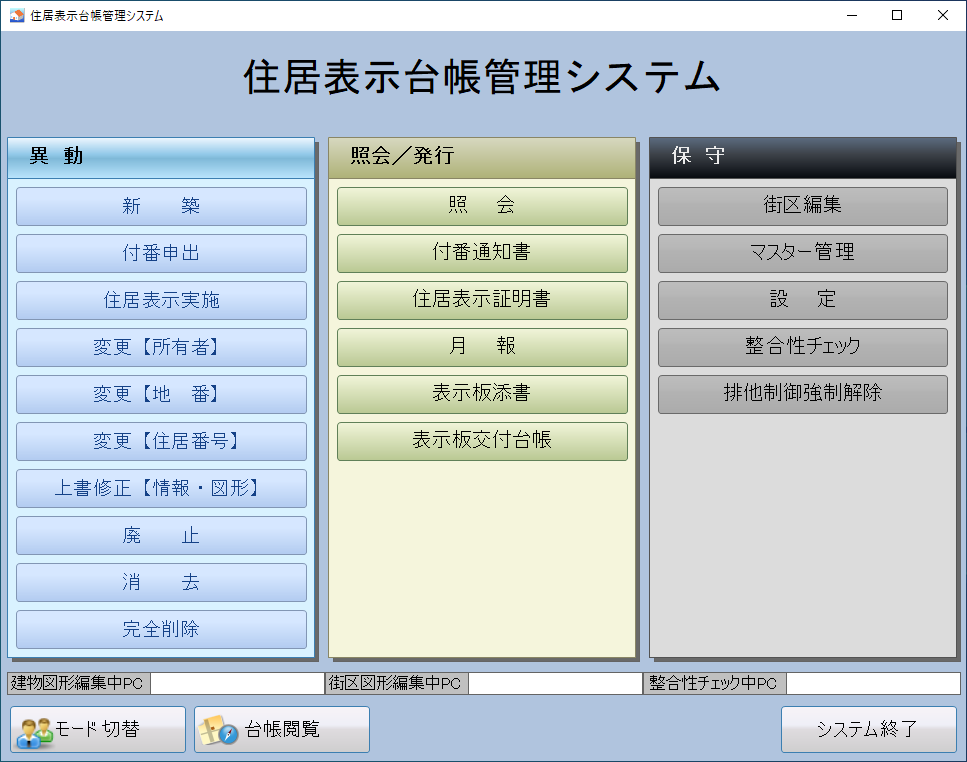967x762 pixels.
Task: Select 完全削除
Action: click(162, 629)
